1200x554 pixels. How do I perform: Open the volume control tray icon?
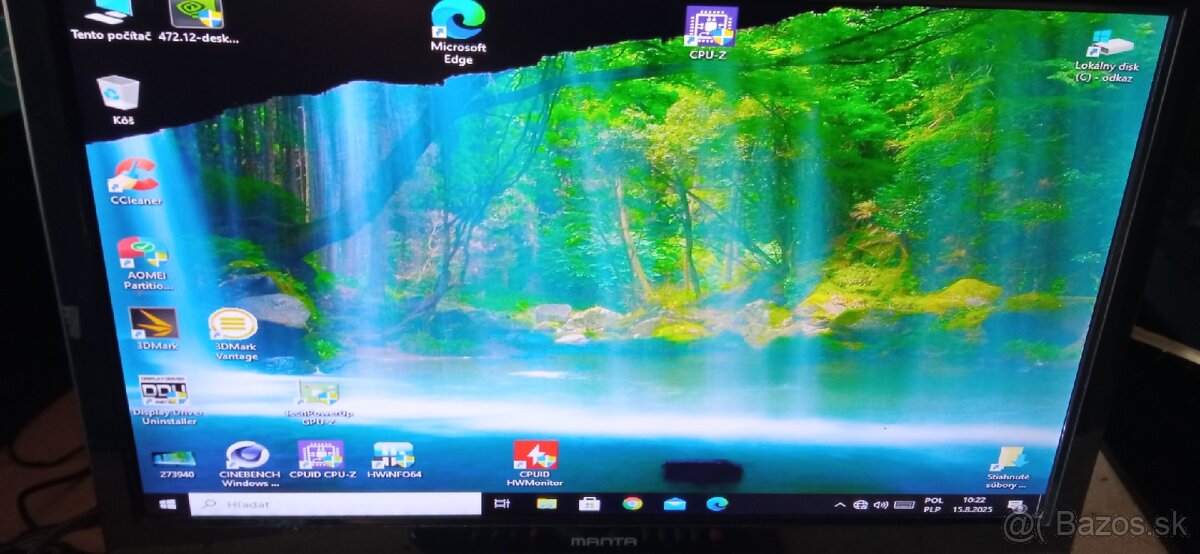click(x=880, y=505)
